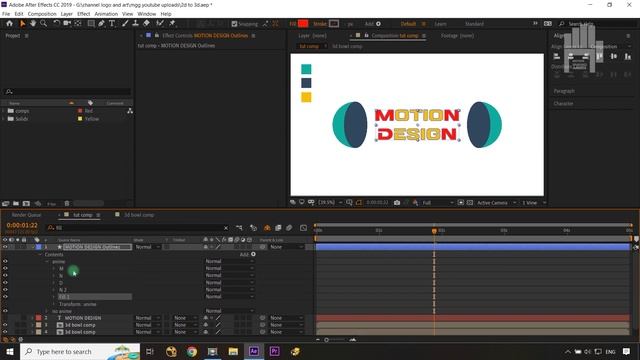This screenshot has height=360, width=640.
Task: Open the Paragraph panel
Action: pyautogui.click(x=564, y=91)
